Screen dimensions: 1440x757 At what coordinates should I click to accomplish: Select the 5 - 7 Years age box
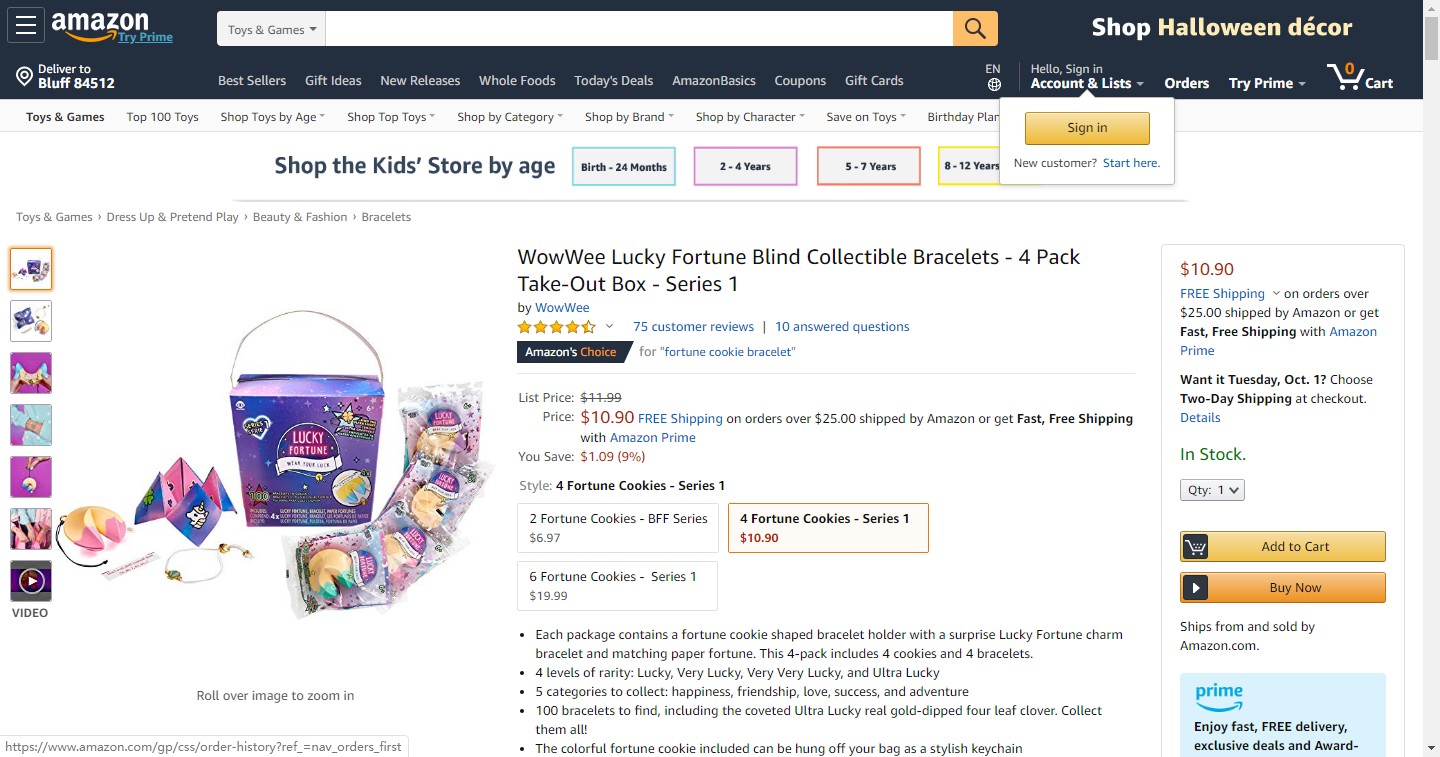click(x=868, y=166)
